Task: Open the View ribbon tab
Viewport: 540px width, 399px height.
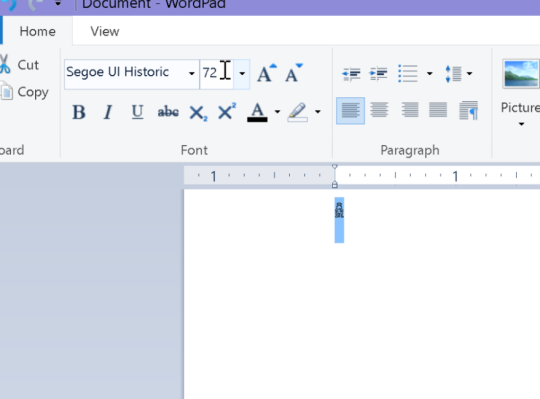Action: point(105,31)
